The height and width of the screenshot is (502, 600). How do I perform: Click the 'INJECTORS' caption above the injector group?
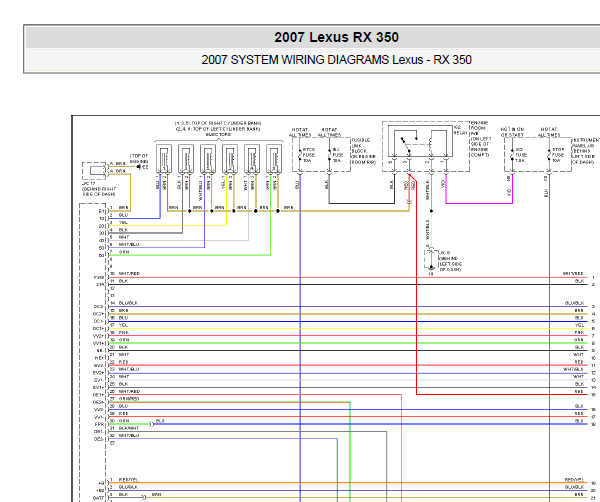pyautogui.click(x=218, y=135)
